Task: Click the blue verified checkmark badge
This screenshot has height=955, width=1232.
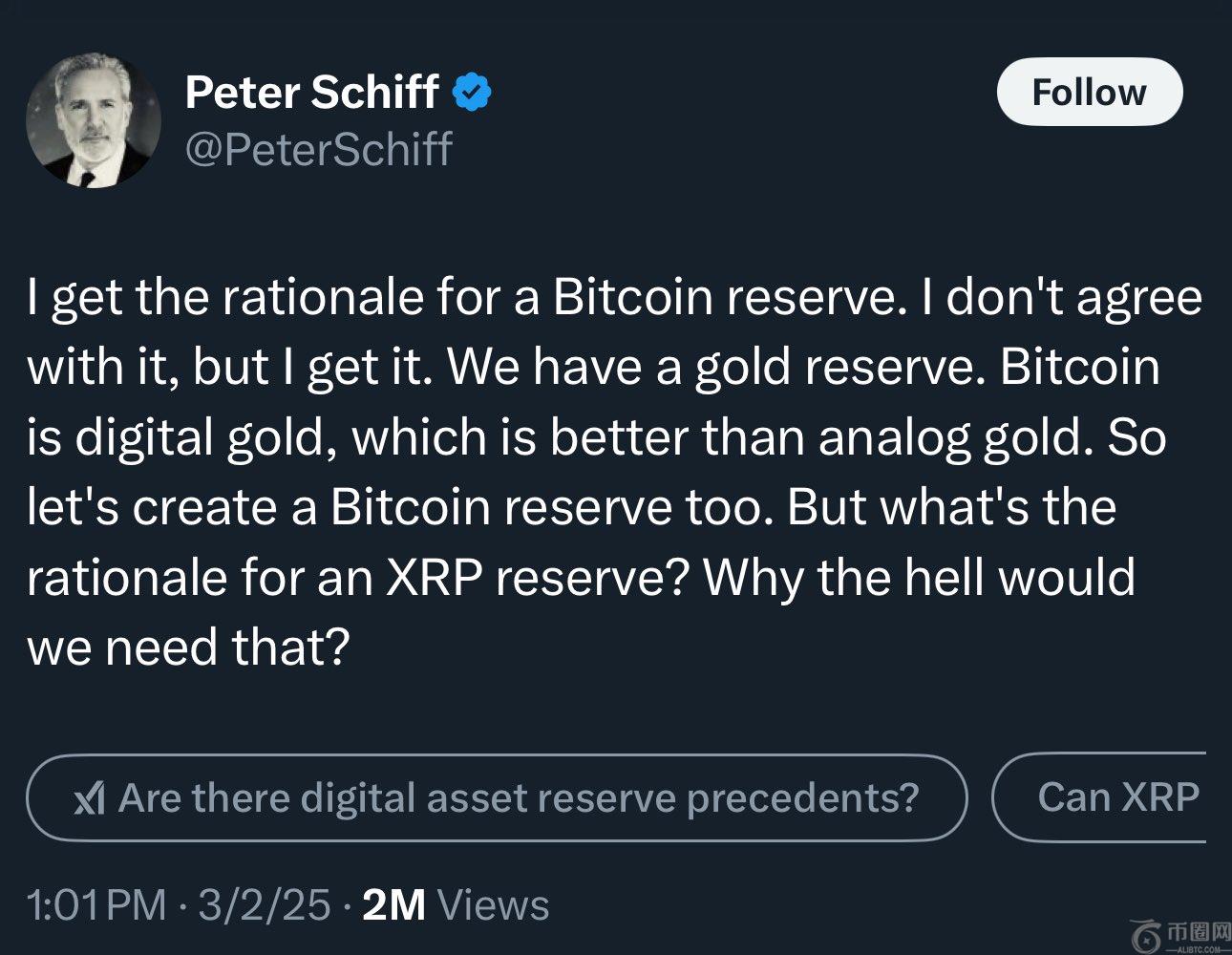Action: click(x=470, y=93)
